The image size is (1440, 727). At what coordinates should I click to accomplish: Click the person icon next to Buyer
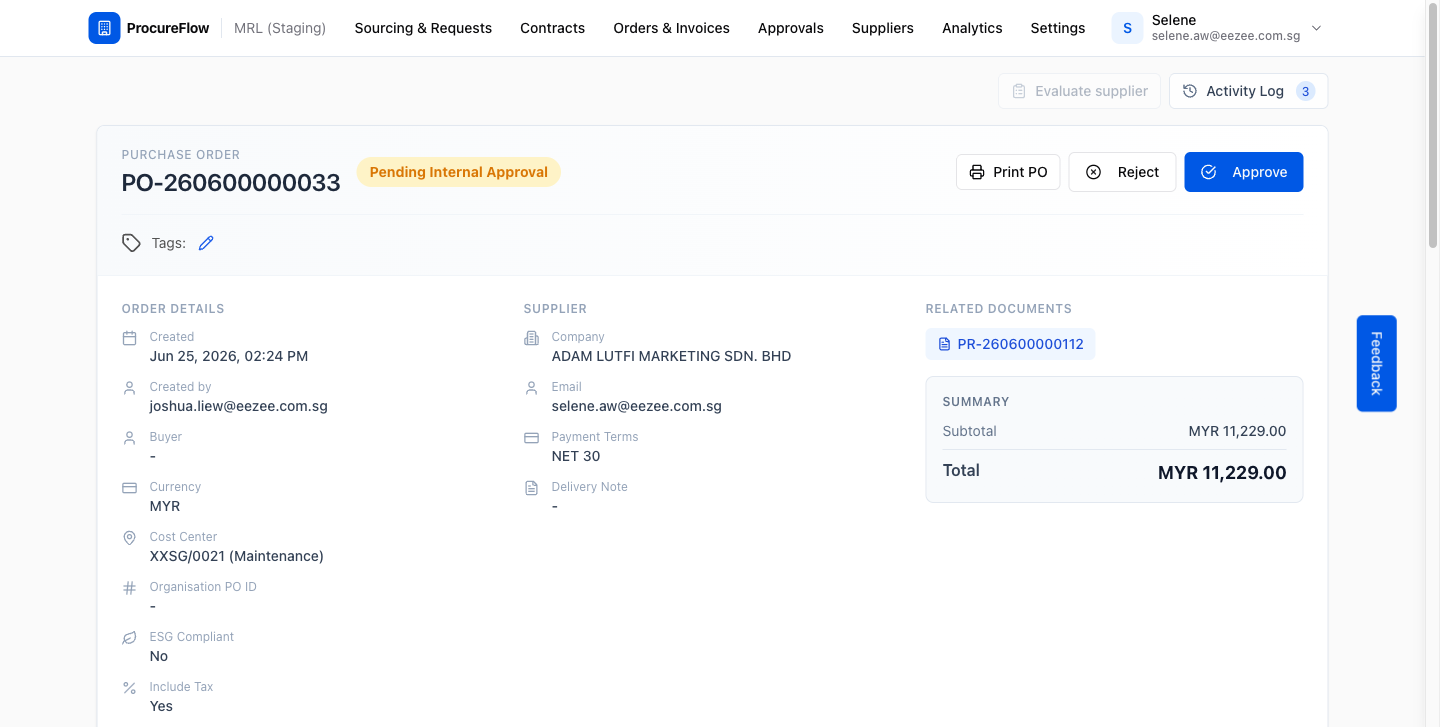pyautogui.click(x=129, y=438)
